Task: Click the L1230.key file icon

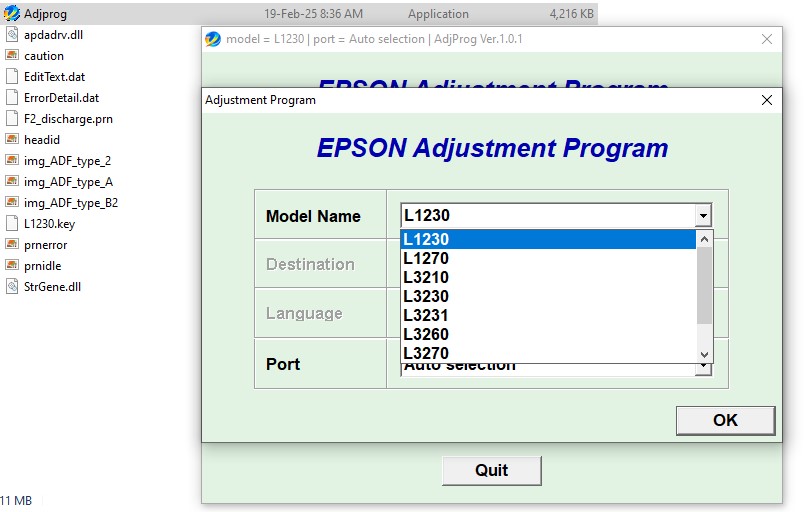Action: click(12, 223)
